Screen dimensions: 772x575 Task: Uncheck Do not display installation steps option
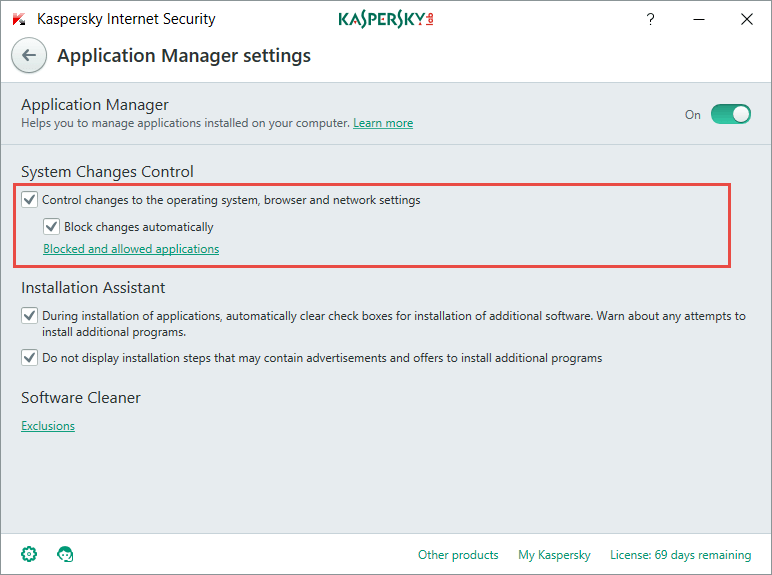[x=30, y=357]
